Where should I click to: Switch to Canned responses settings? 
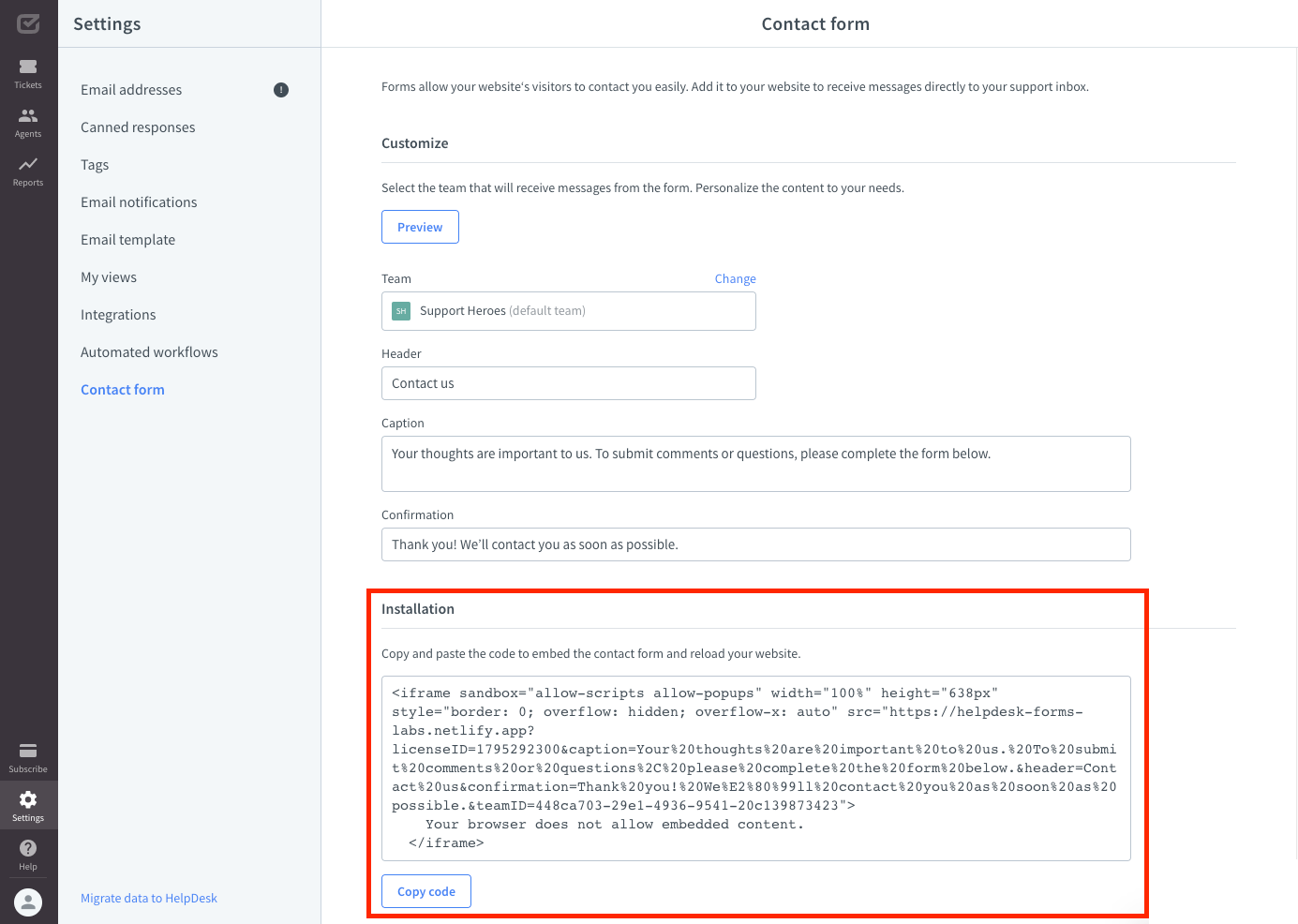point(138,127)
